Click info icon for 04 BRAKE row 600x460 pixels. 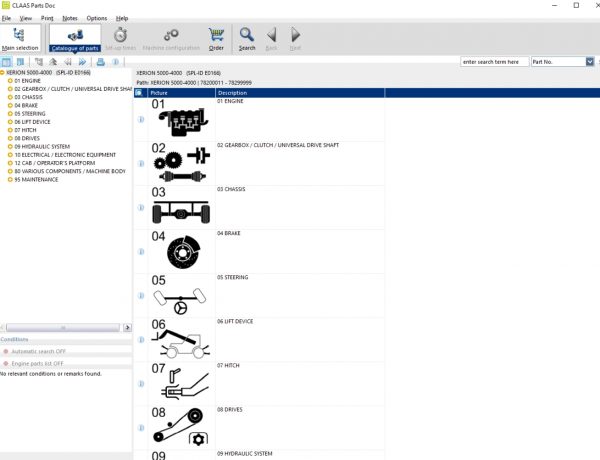(x=141, y=251)
